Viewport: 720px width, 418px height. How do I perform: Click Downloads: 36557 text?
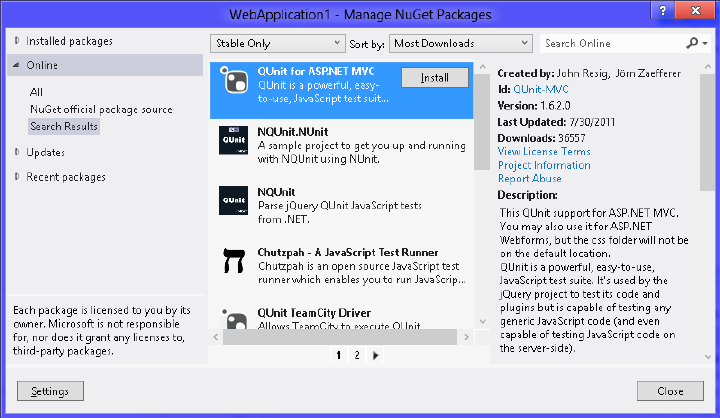(541, 138)
